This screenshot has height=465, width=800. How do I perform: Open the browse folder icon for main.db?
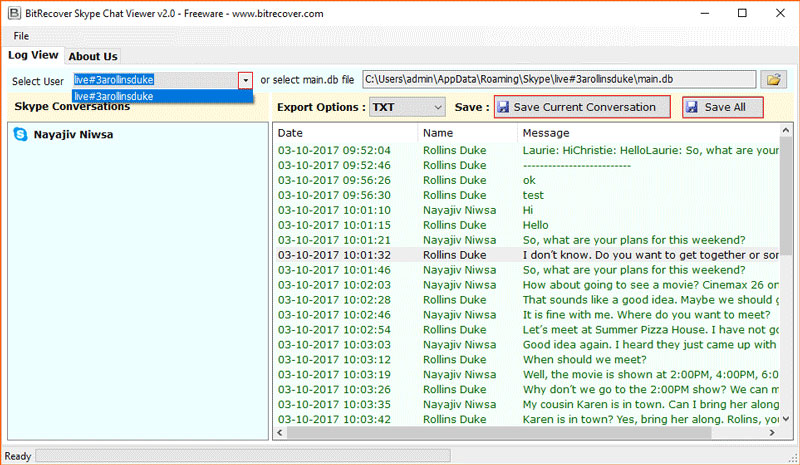[x=773, y=80]
